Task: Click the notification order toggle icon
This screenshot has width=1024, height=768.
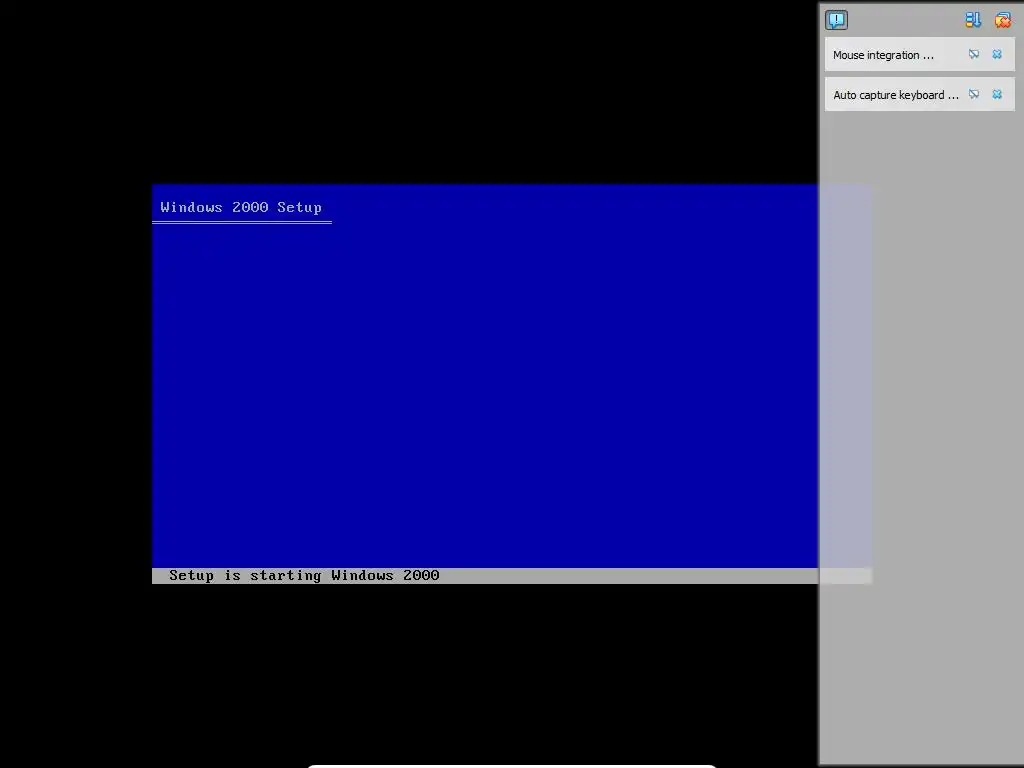Action: tap(973, 20)
